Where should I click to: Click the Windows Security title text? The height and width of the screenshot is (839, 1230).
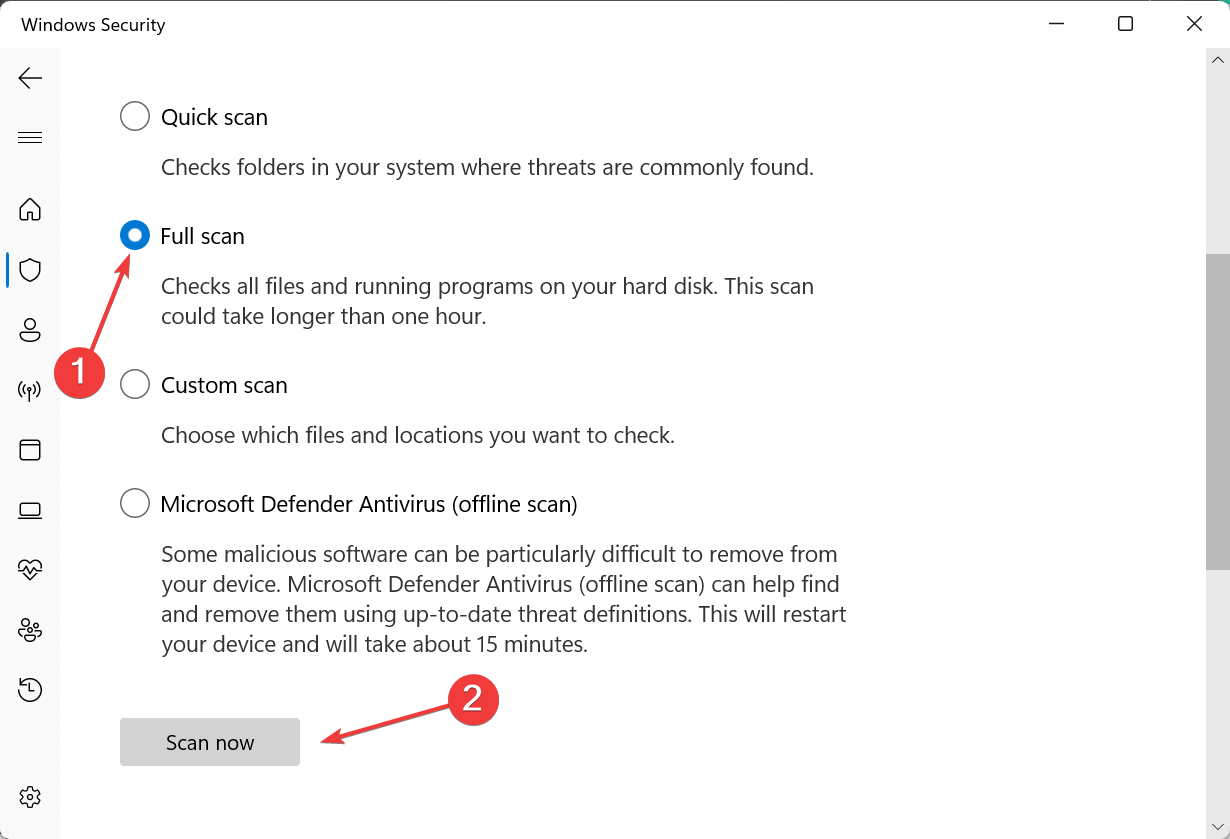point(93,25)
